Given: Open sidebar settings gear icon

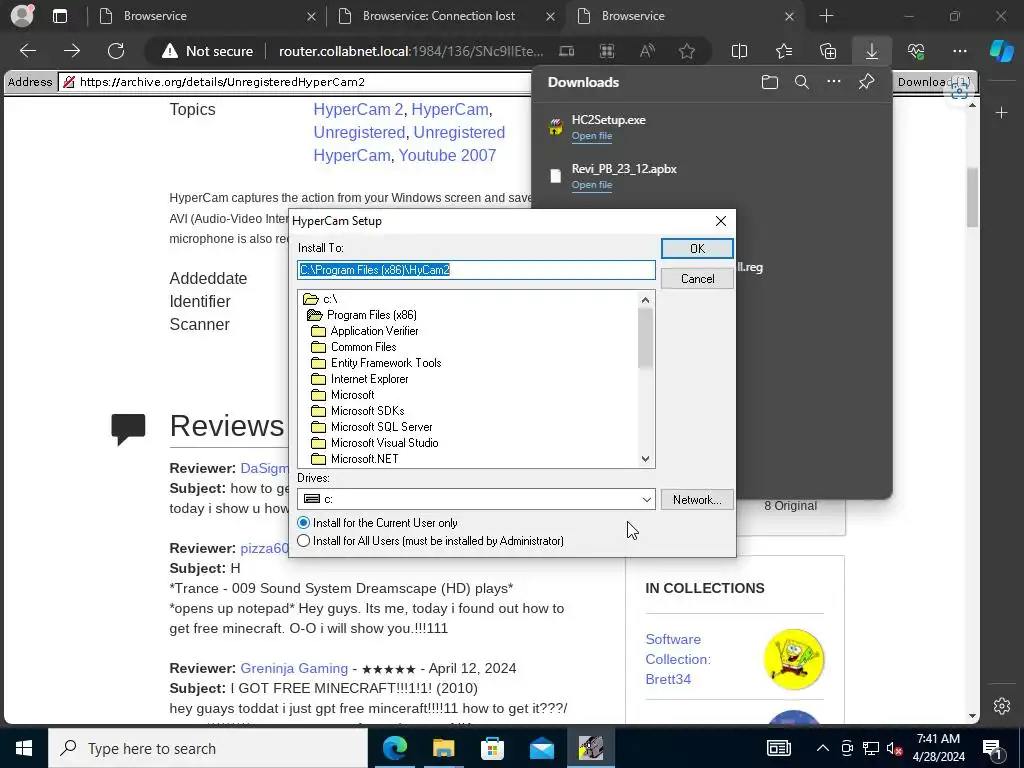Looking at the screenshot, I should pos(1002,706).
